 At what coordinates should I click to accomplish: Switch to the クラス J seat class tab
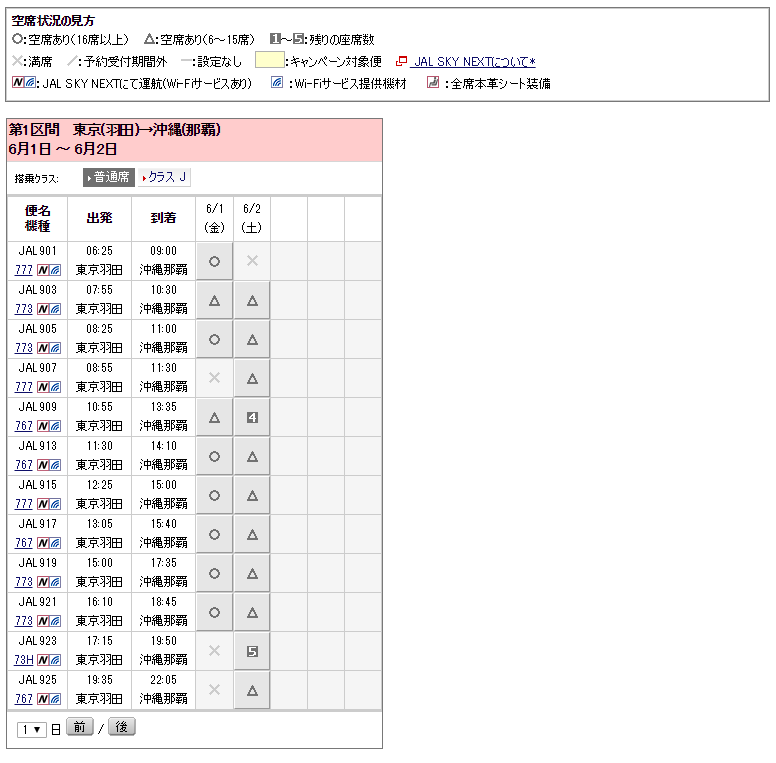(165, 177)
